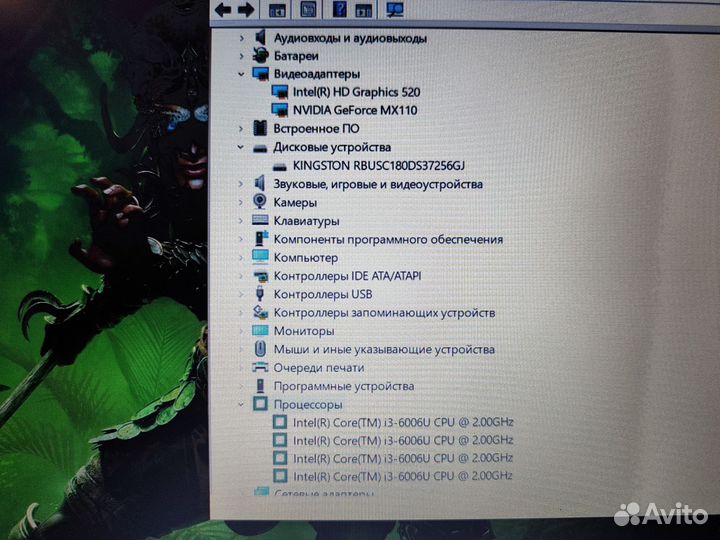Click the monitor icon beside Компьютер
Viewport: 720px width, 540px height.
click(260, 257)
